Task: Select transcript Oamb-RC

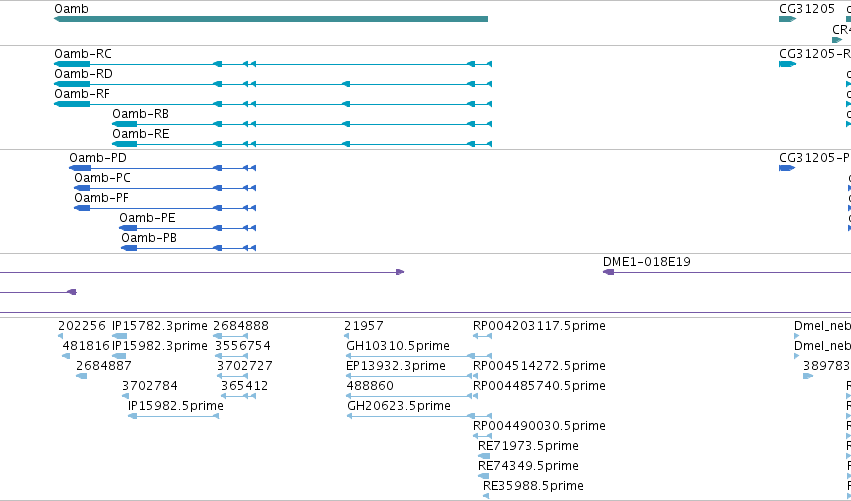Action: point(273,64)
